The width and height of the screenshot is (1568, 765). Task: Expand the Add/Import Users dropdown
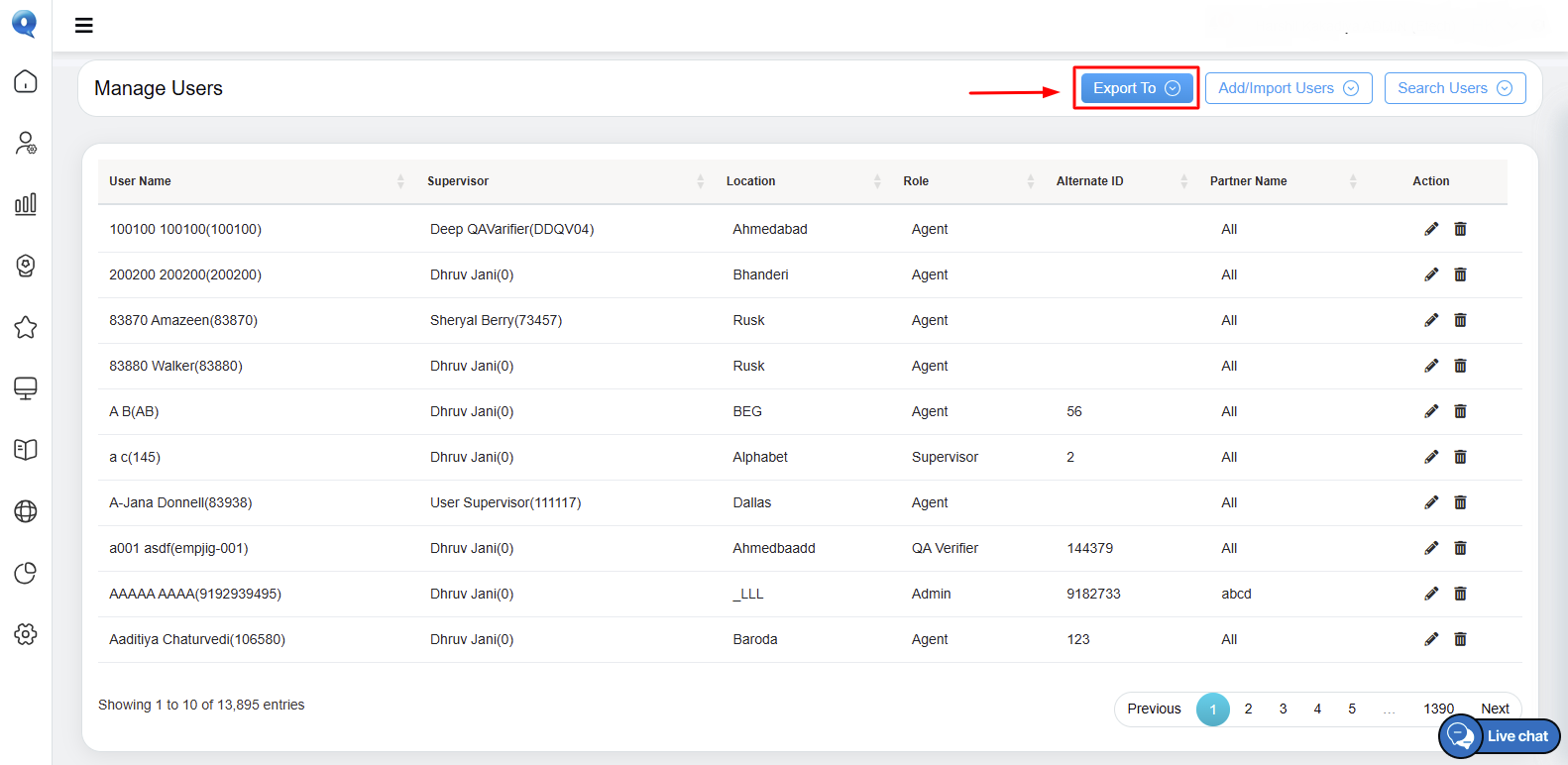click(x=1288, y=88)
